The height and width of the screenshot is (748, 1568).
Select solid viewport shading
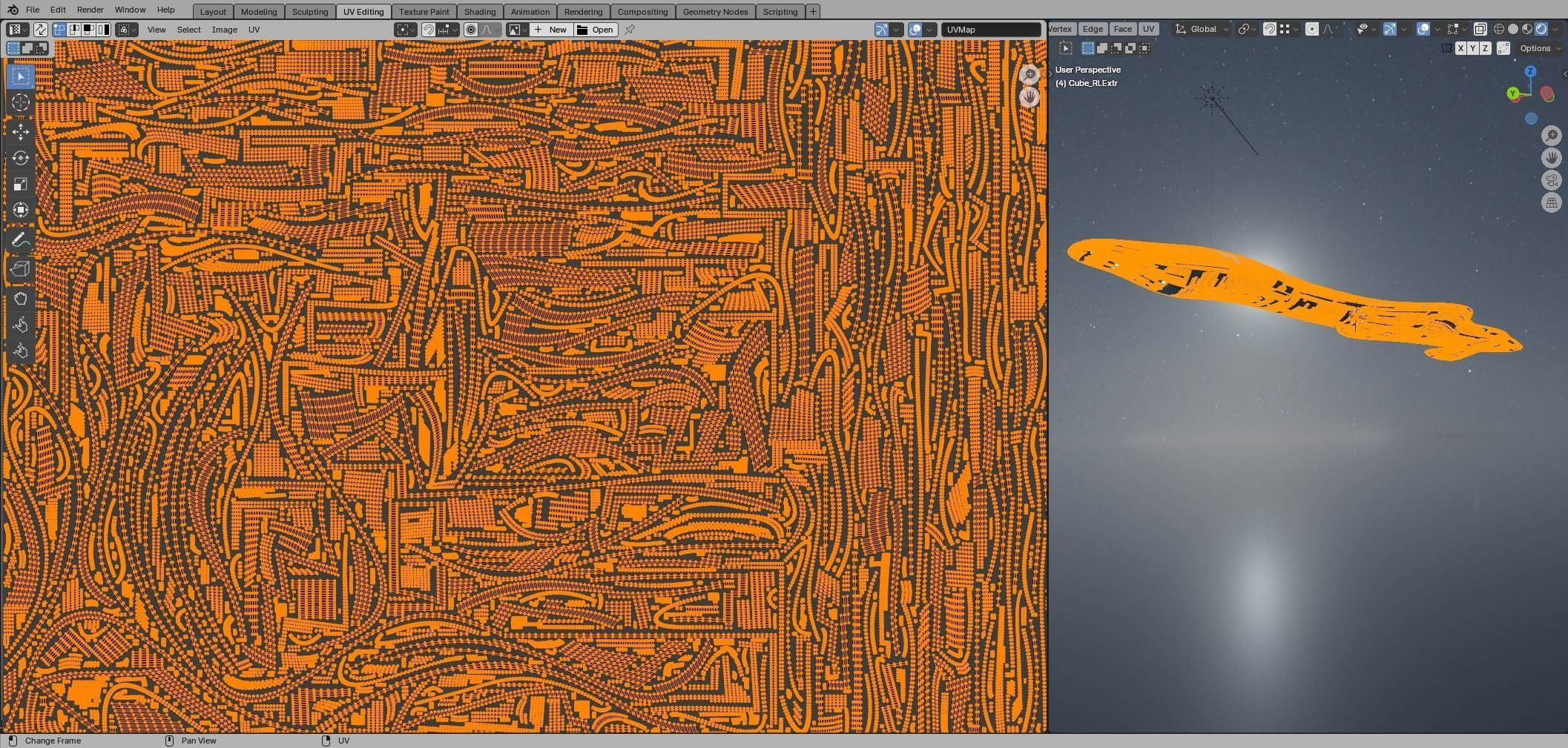[1513, 29]
